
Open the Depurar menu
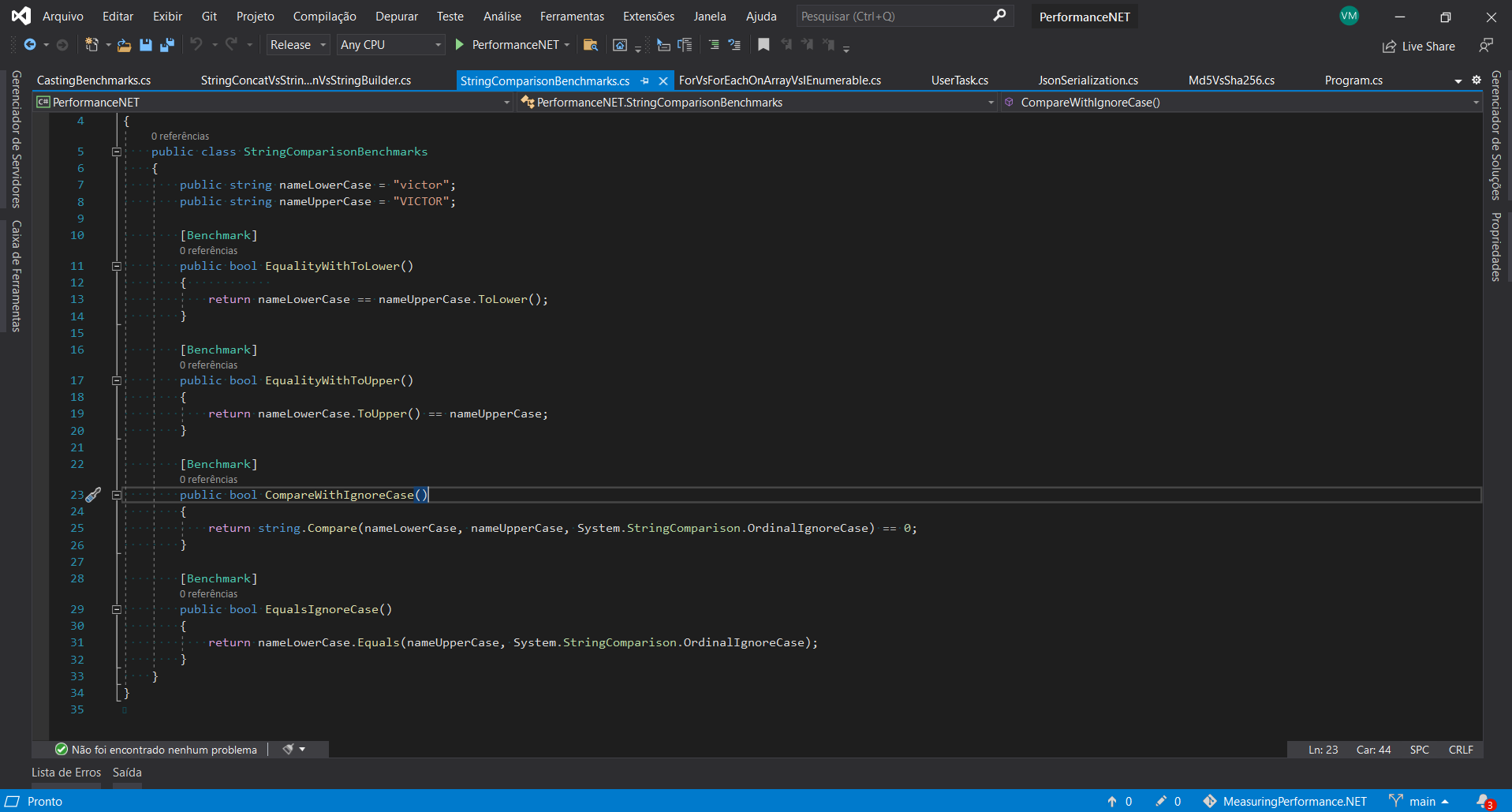(x=397, y=16)
